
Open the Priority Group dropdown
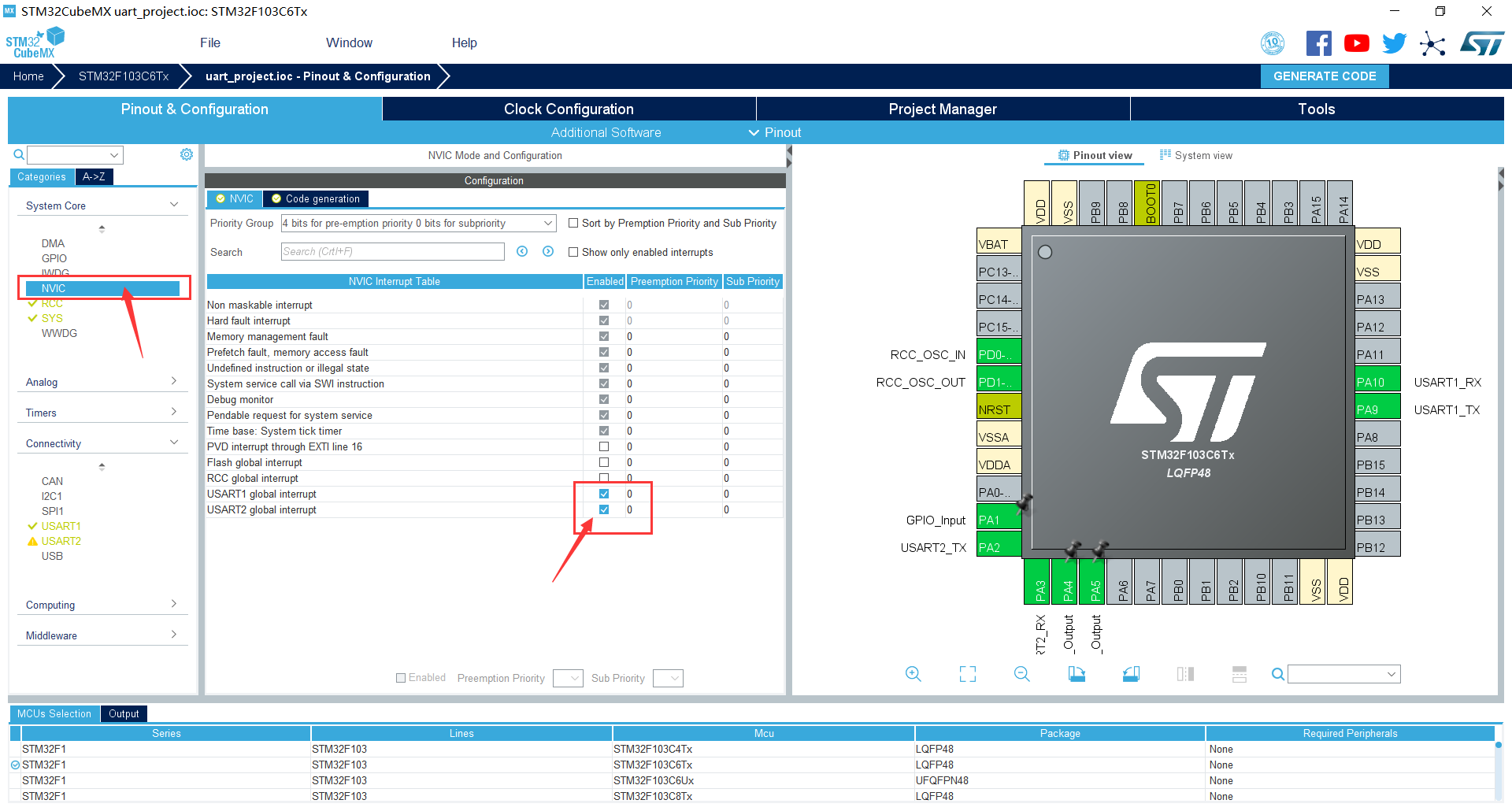[x=418, y=223]
